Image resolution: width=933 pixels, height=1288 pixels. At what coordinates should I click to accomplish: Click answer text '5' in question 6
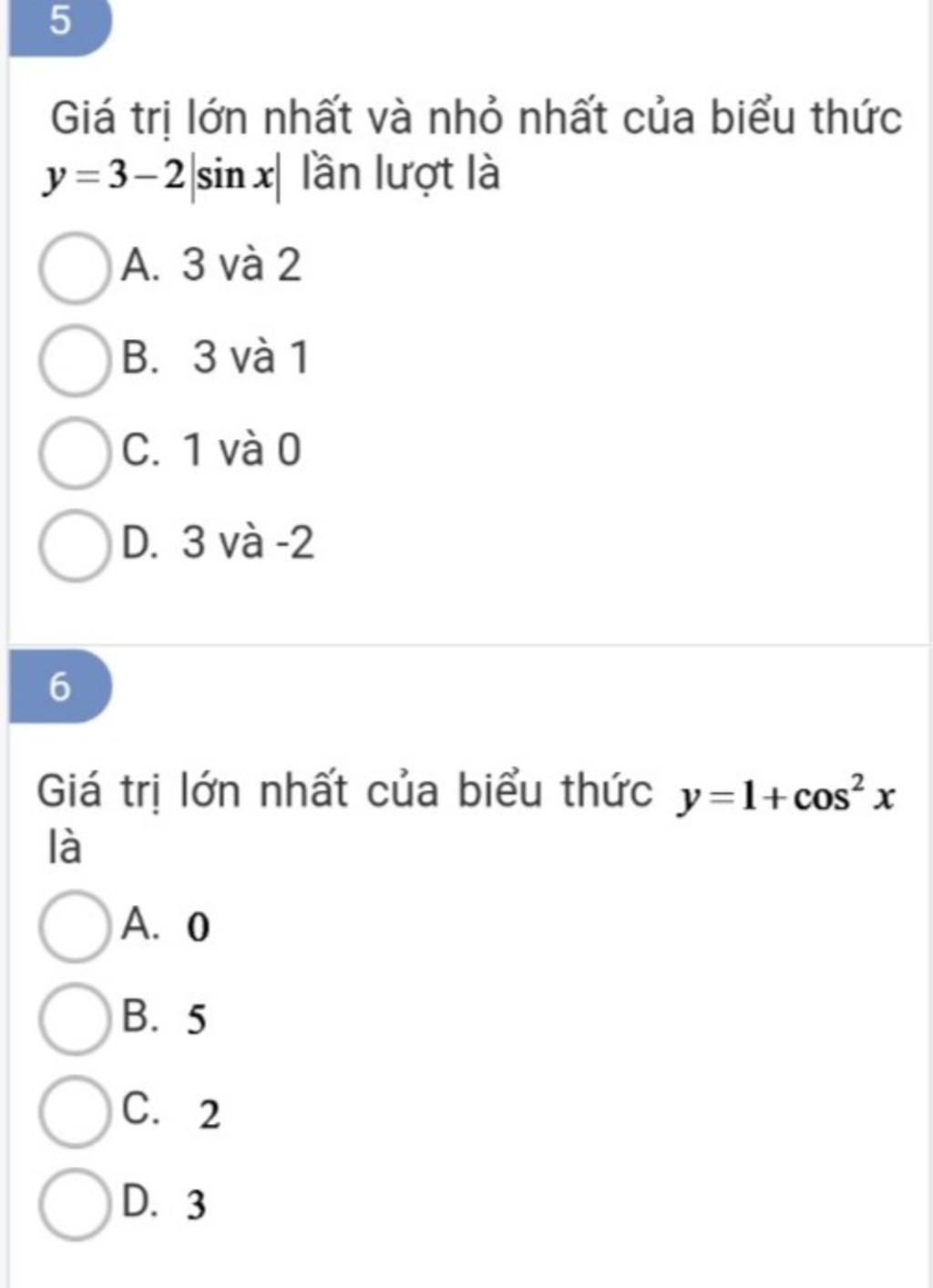197,1020
